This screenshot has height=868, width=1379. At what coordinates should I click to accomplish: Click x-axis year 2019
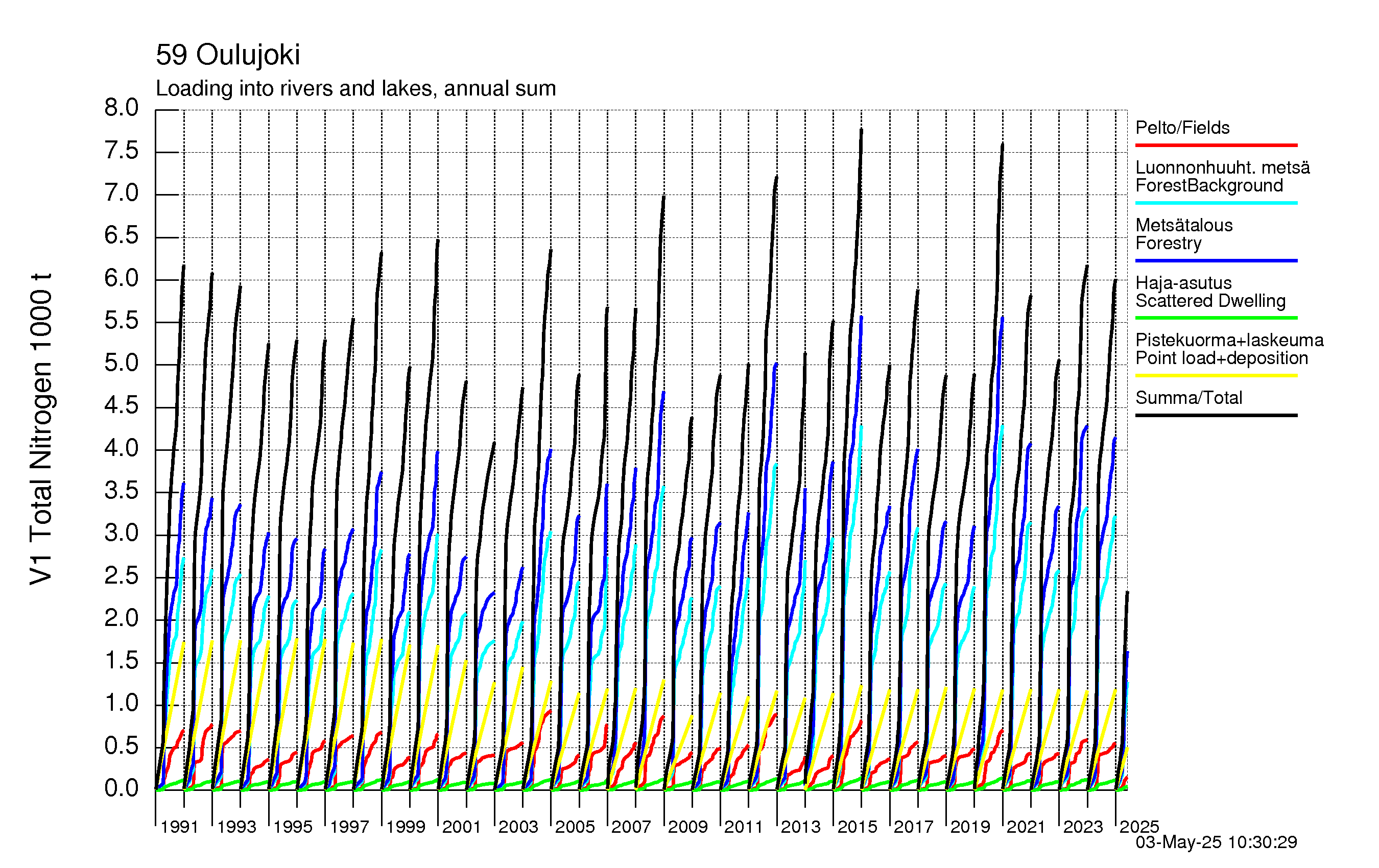click(970, 827)
